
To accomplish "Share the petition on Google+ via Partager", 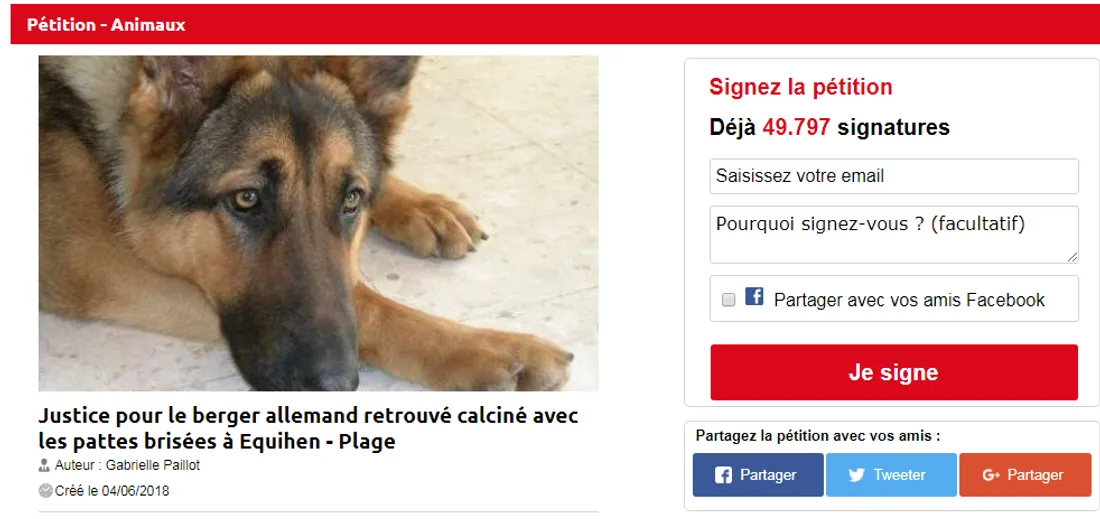I will tap(1025, 475).
